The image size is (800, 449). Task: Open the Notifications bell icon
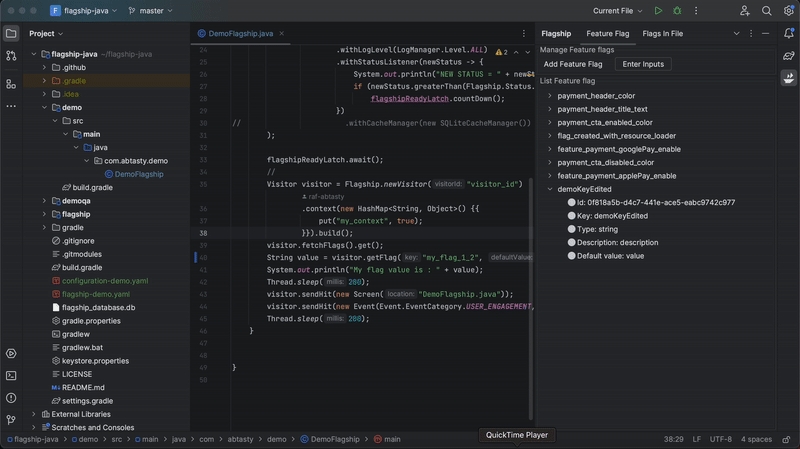pos(789,33)
